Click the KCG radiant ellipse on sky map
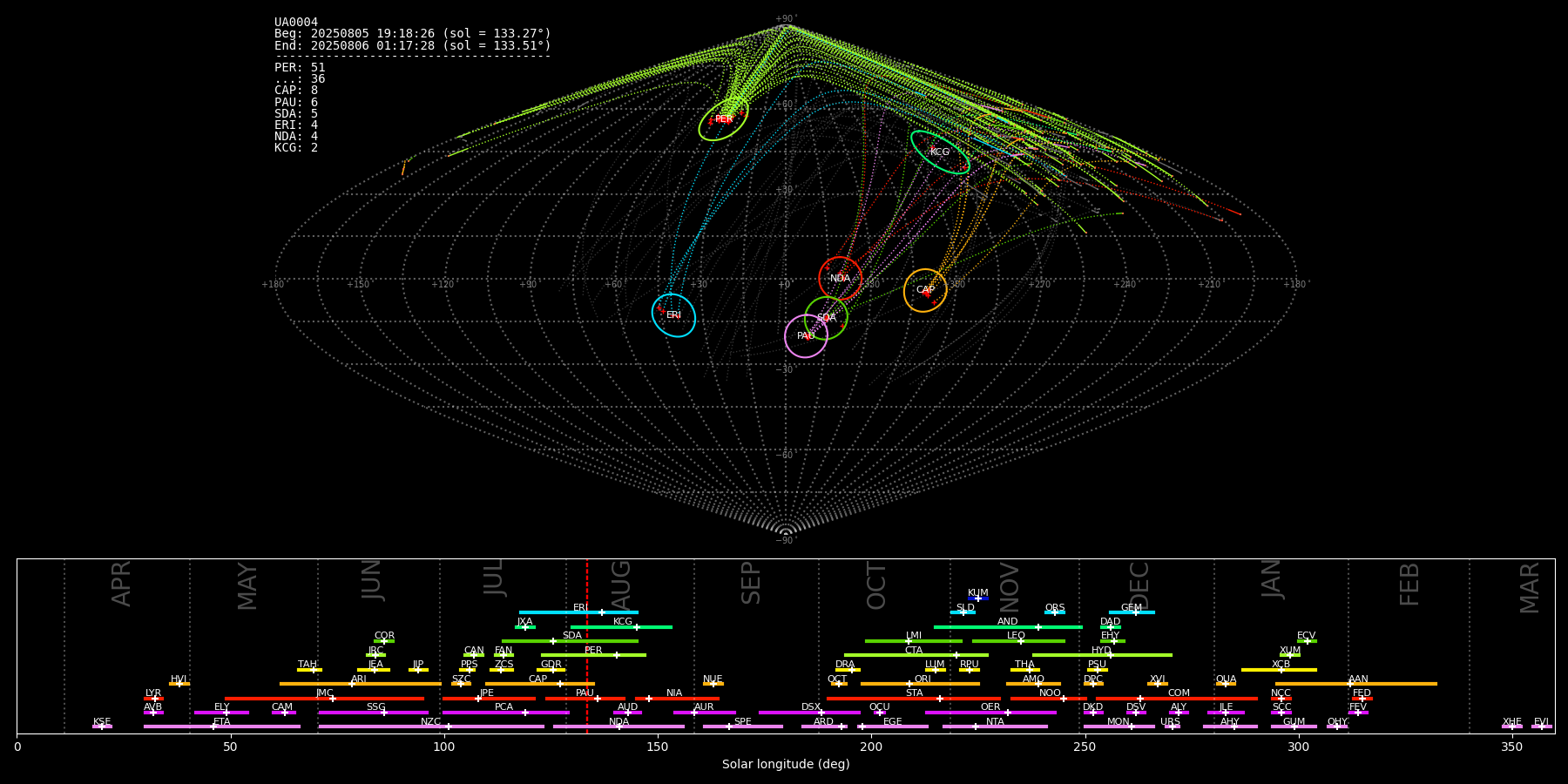Image resolution: width=1568 pixels, height=784 pixels. point(940,152)
